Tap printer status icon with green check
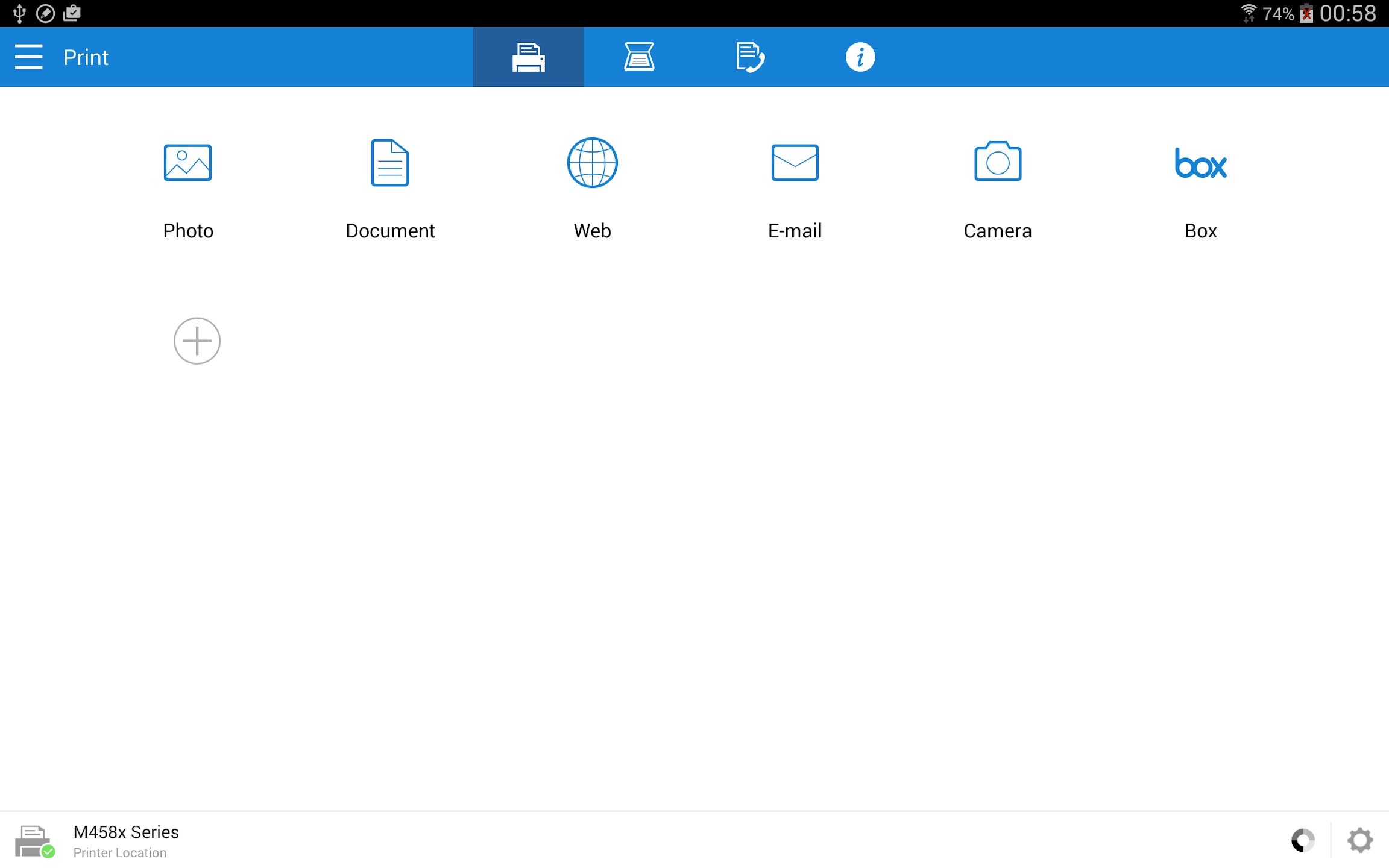The image size is (1389, 868). pyautogui.click(x=34, y=841)
